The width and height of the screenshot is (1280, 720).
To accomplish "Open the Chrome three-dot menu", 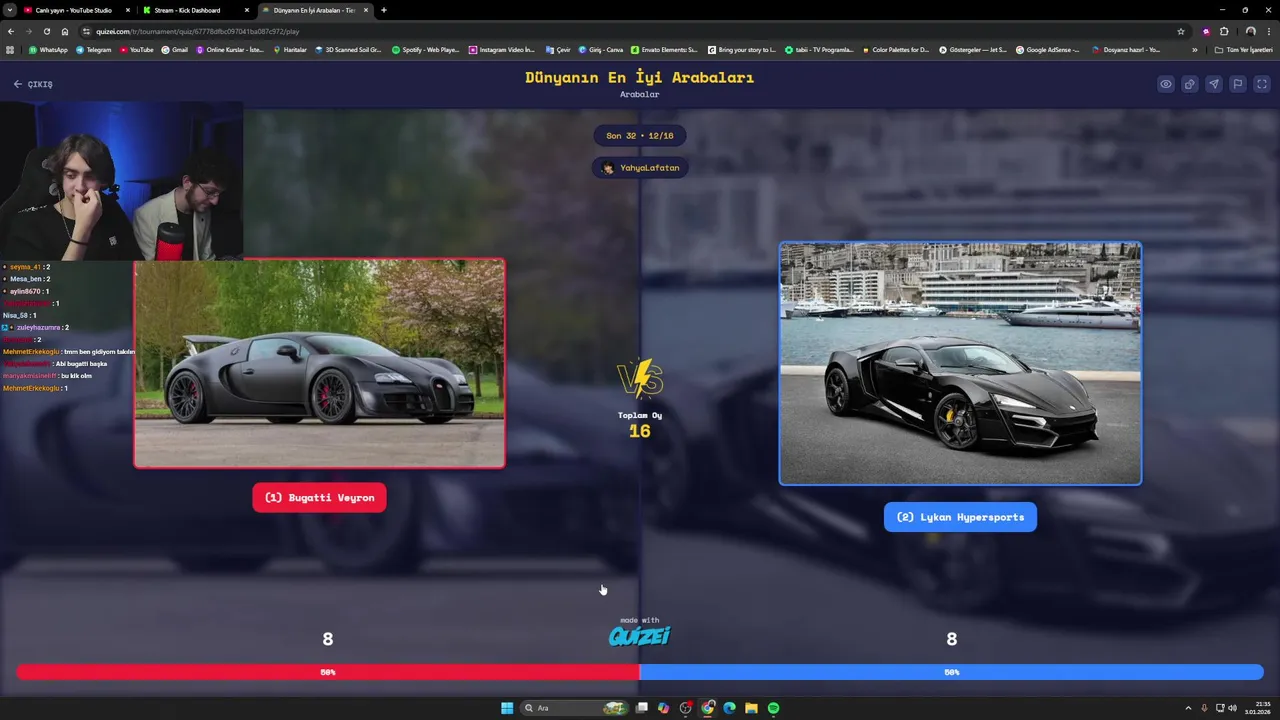I will click(x=1268, y=31).
